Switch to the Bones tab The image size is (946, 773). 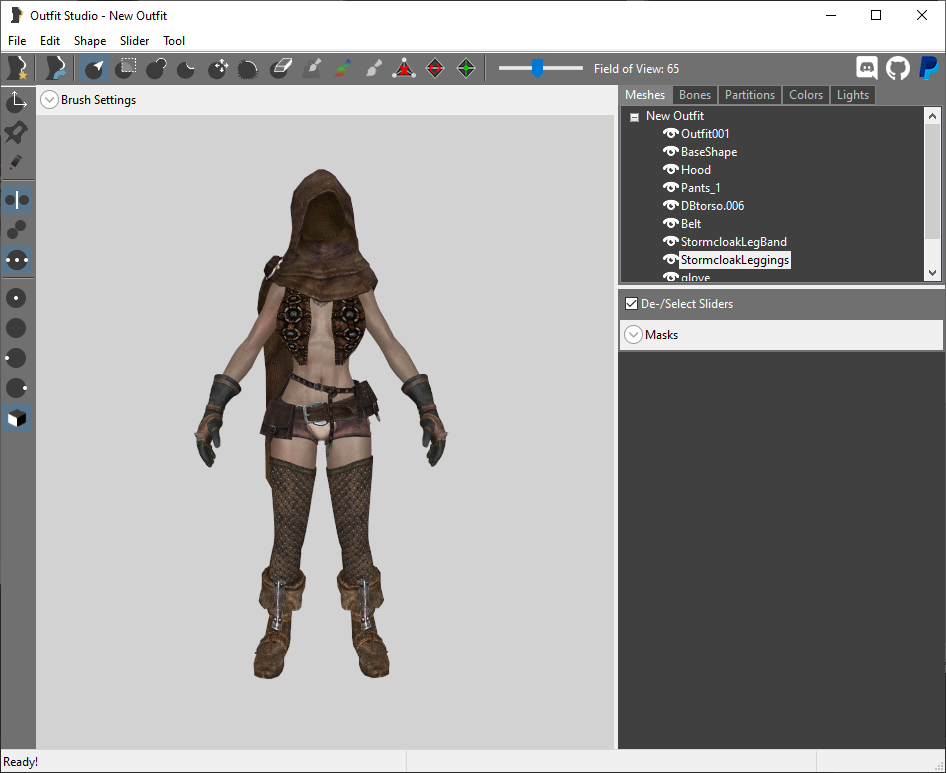(694, 95)
